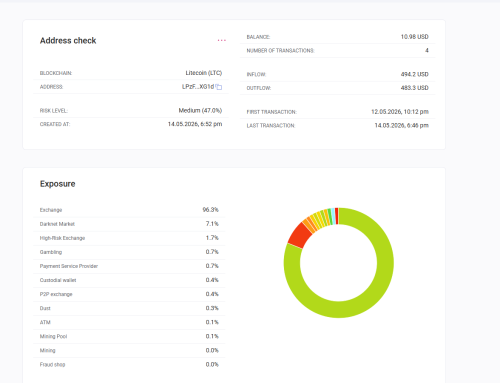Image resolution: width=500 pixels, height=383 pixels.
Task: Click the small red slice at donut top
Action: [x=337, y=216]
